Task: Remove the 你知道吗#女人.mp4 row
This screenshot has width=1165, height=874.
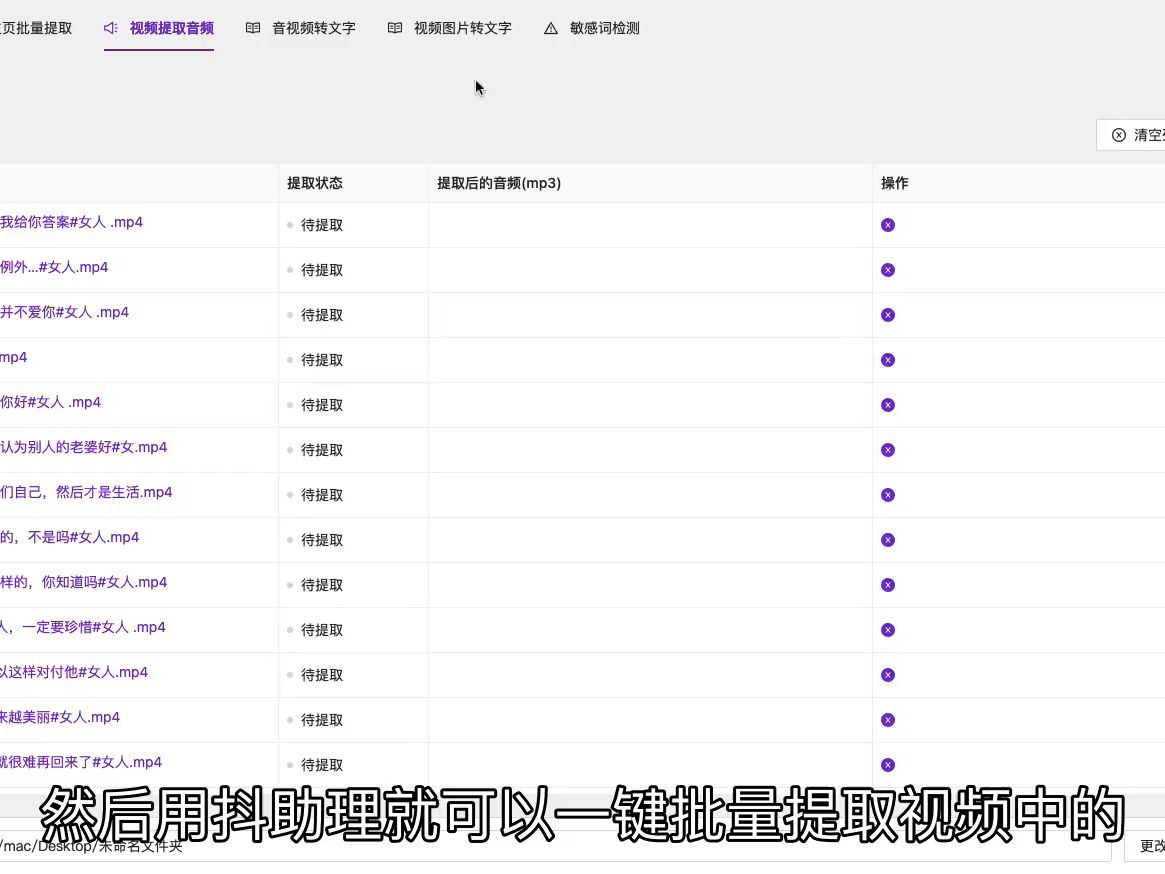Action: pos(888,585)
